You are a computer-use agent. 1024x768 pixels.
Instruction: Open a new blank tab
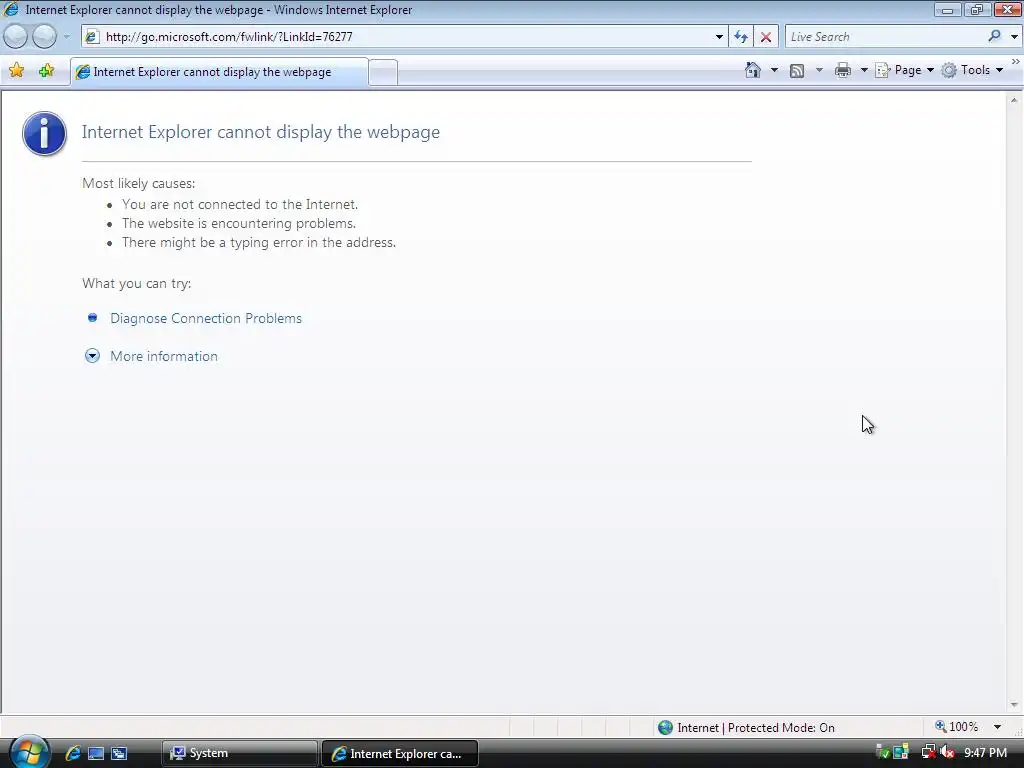click(383, 72)
